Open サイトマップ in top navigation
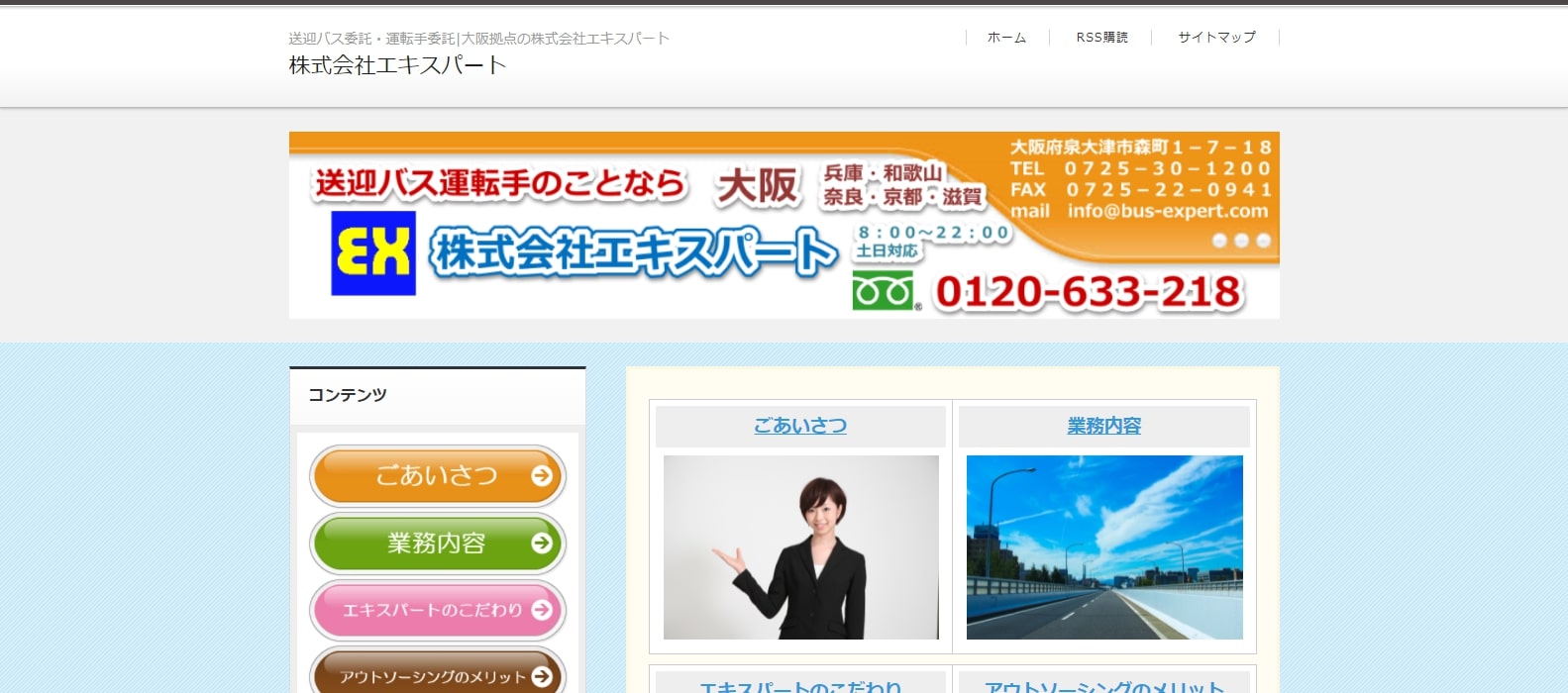The width and height of the screenshot is (1568, 693). point(1216,38)
